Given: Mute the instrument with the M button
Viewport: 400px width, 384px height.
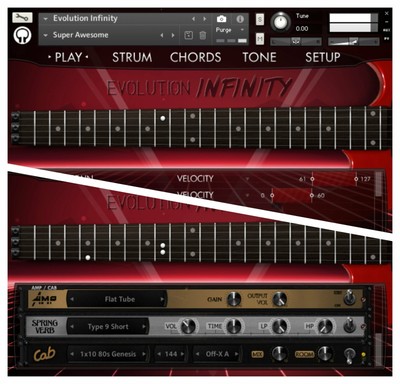Looking at the screenshot, I should (x=260, y=39).
